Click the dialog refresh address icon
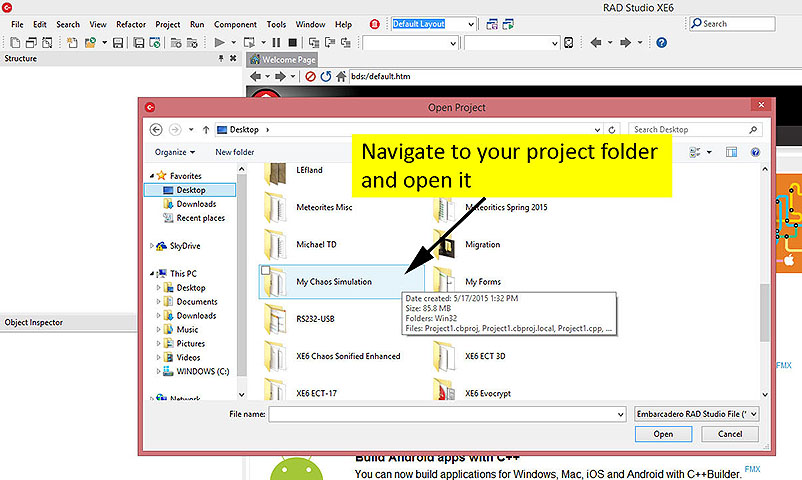802x480 pixels. 612,129
